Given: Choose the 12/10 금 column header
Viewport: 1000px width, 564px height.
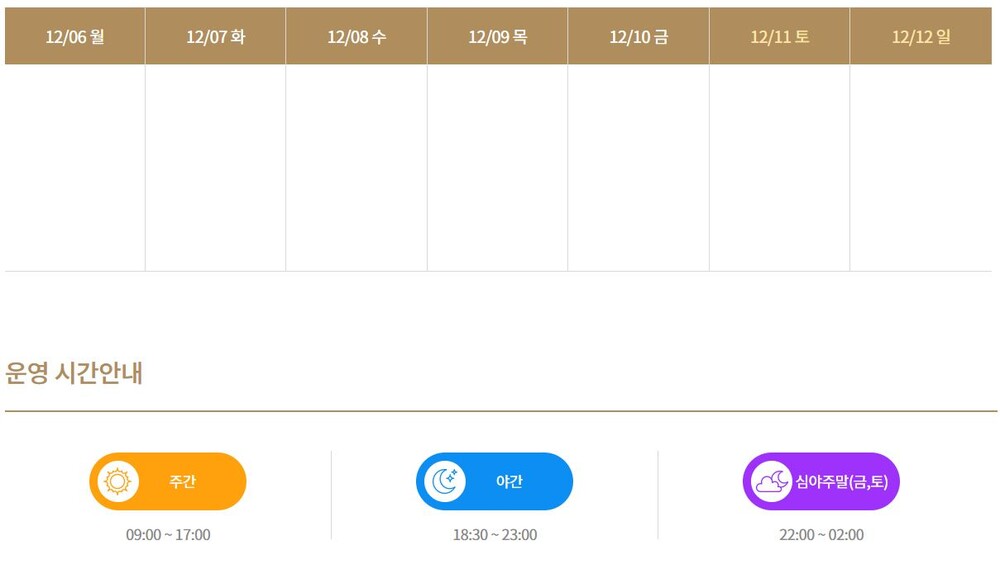Looking at the screenshot, I should (x=638, y=36).
